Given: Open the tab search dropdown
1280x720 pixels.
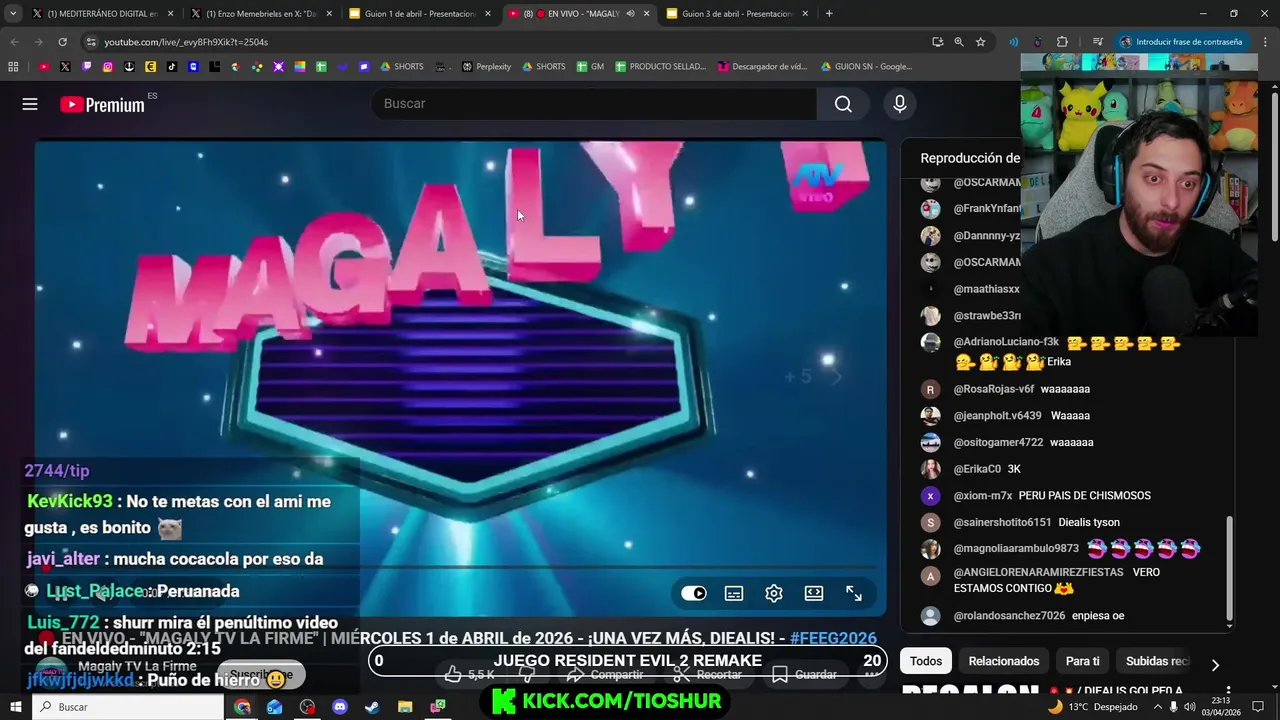Looking at the screenshot, I should pyautogui.click(x=13, y=14).
